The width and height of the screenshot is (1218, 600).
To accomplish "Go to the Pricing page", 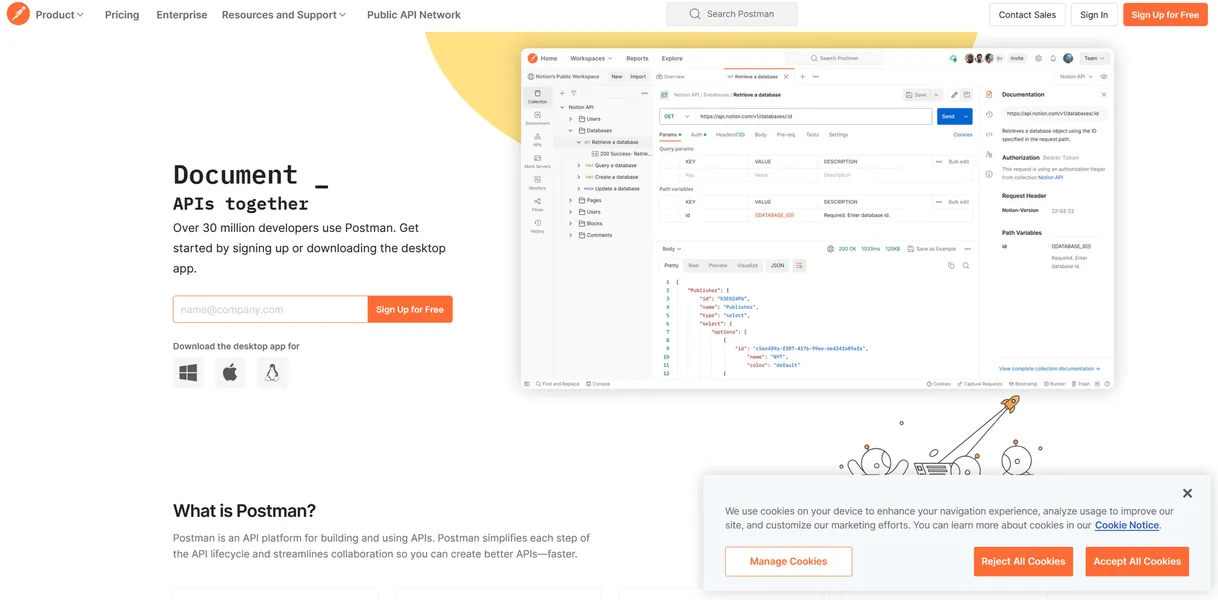I will click(x=122, y=15).
